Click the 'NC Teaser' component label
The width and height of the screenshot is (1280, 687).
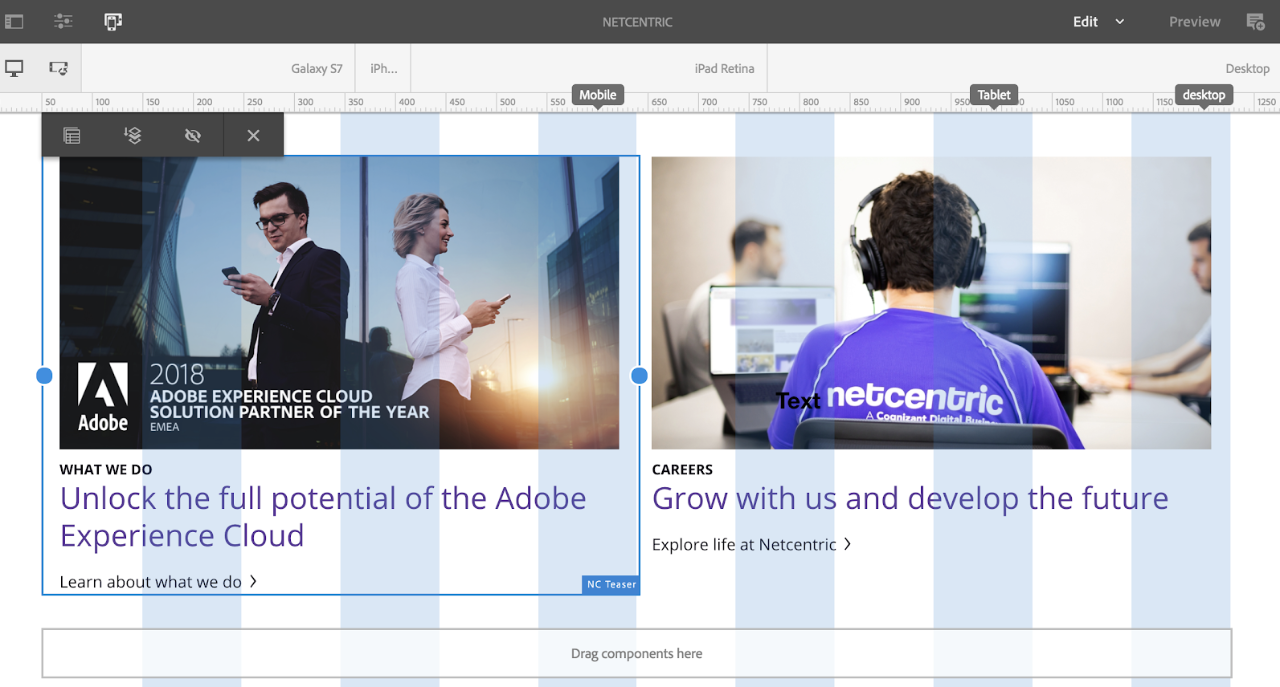tap(611, 584)
